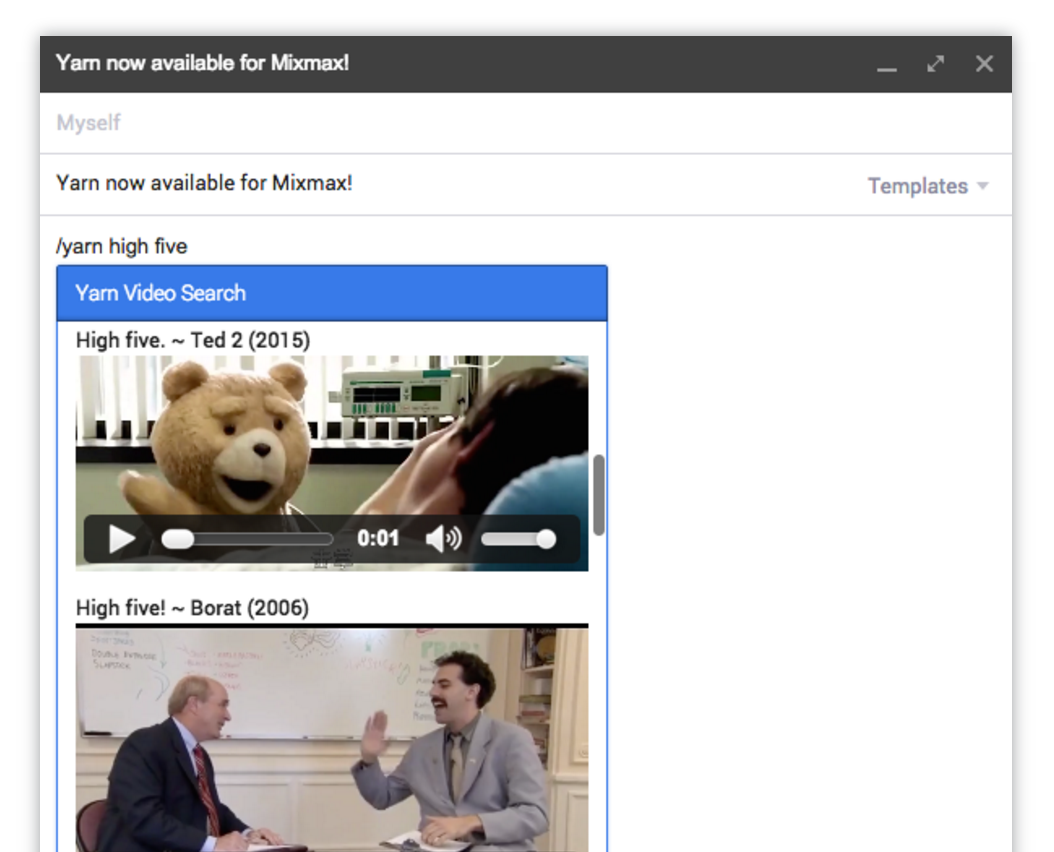Click the 'High five. ~ Ted 2 (2015)' title

coord(193,340)
